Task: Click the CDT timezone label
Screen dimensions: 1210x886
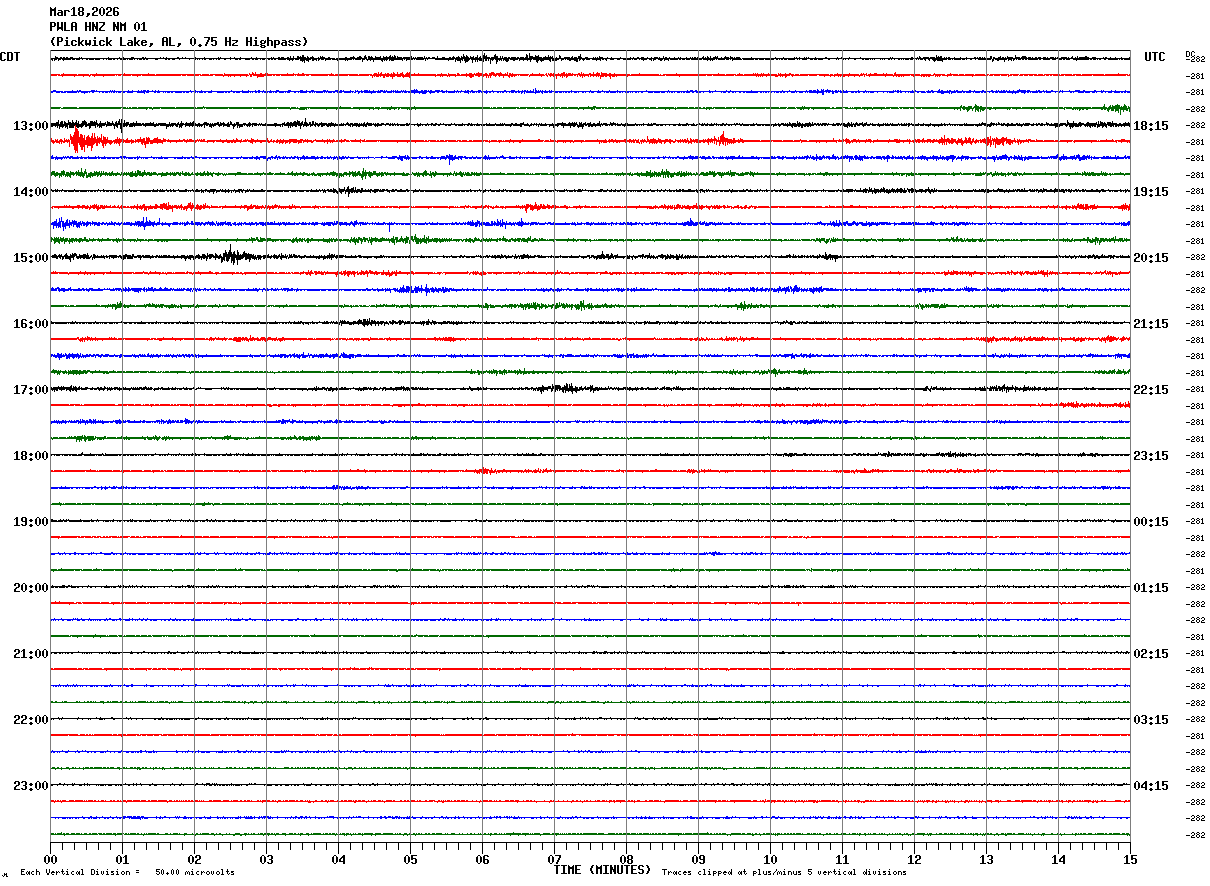Action: [10, 58]
